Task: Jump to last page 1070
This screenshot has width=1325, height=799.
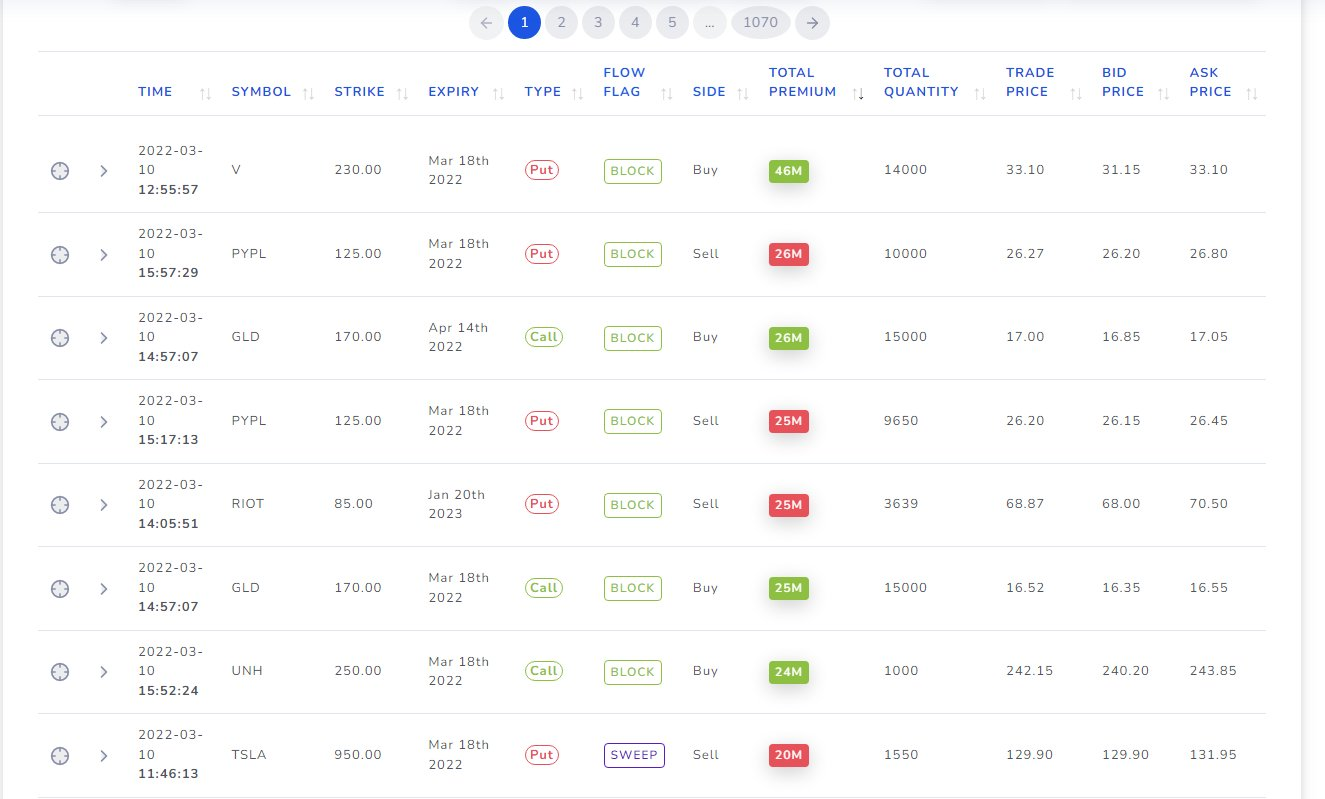Action: (x=761, y=22)
